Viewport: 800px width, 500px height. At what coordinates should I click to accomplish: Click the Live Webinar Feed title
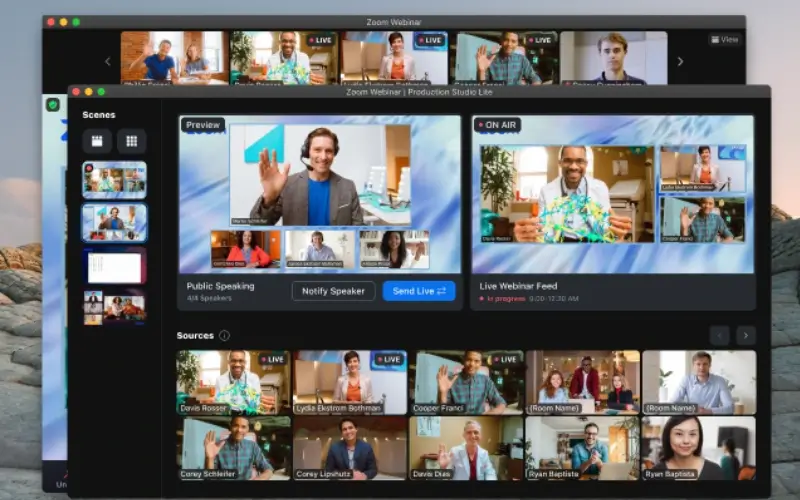(x=518, y=286)
